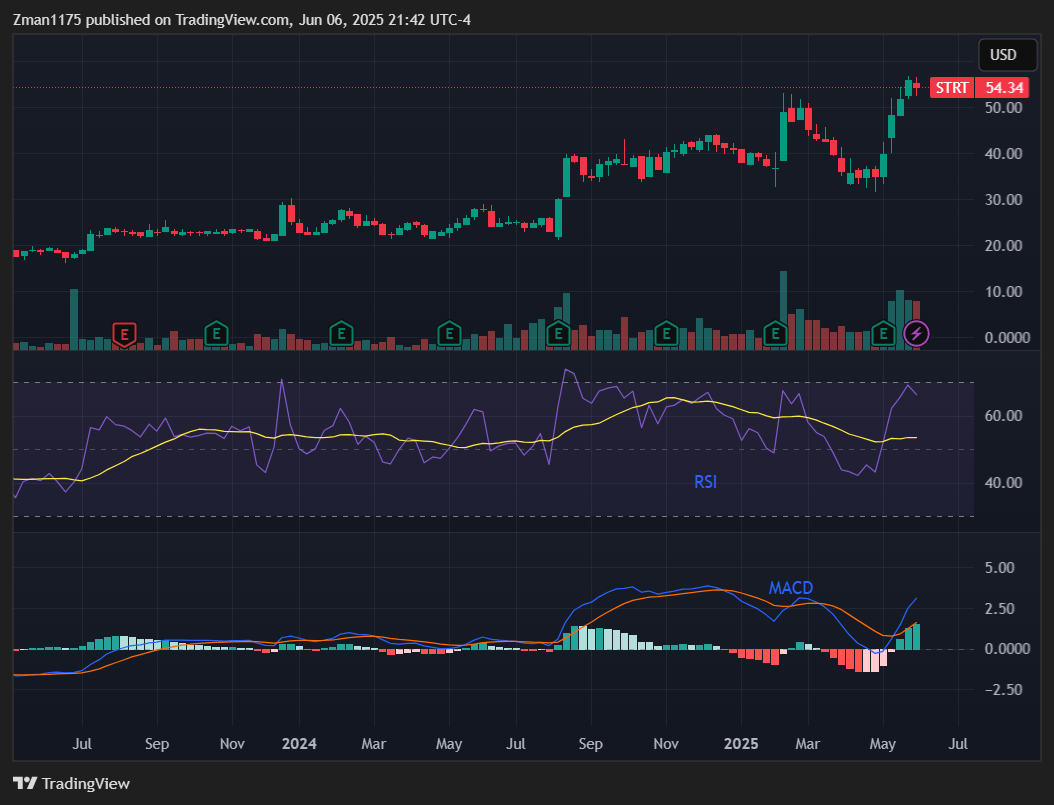Image resolution: width=1054 pixels, height=805 pixels.
Task: Toggle the STRT ticker price flag
Action: 950,88
